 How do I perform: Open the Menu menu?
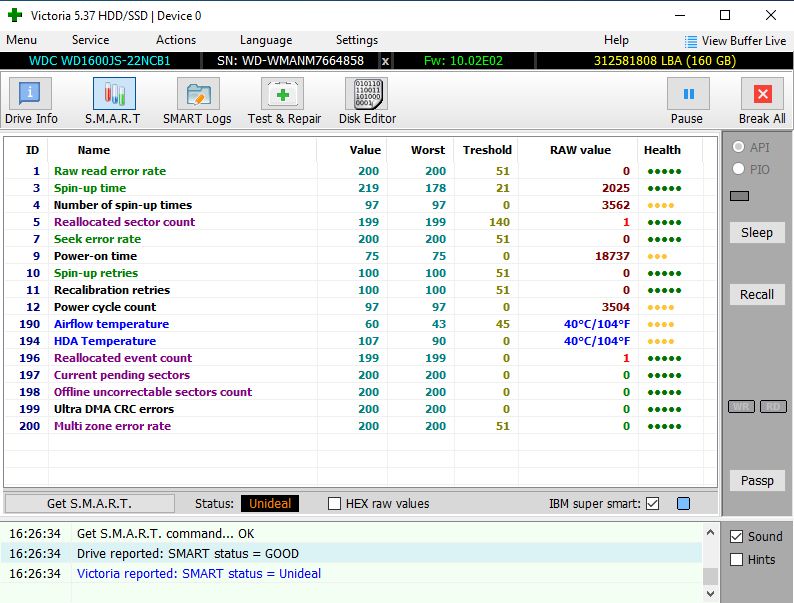click(x=21, y=40)
